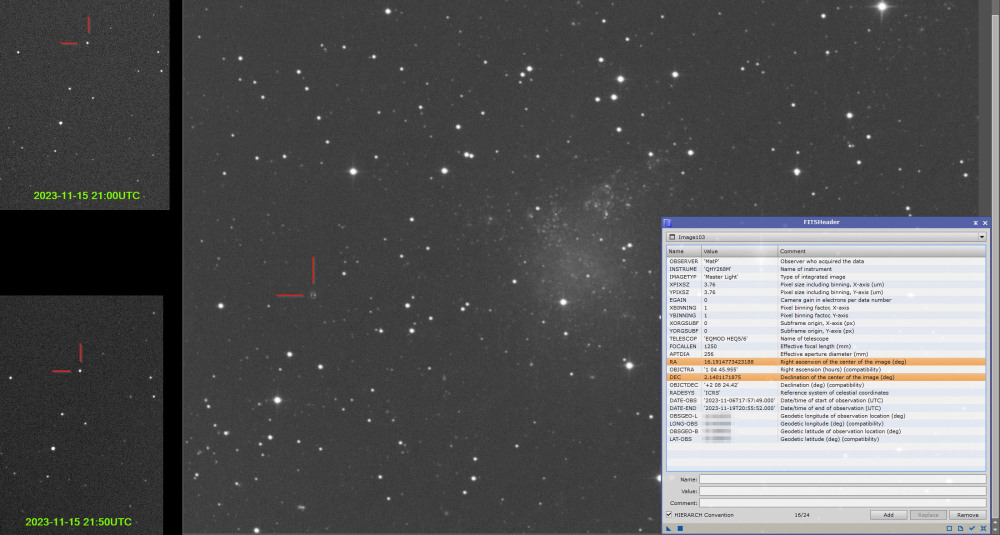
Task: Select the OBSERVER keyword row
Action: point(826,261)
